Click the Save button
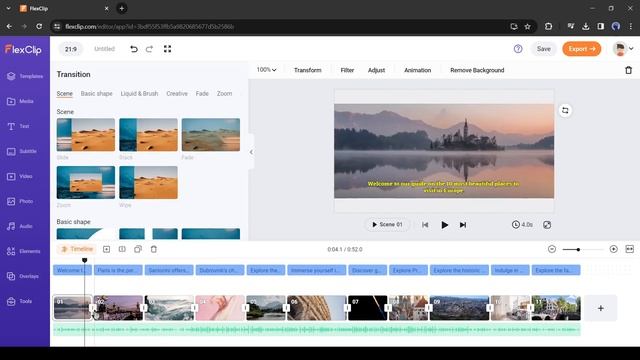 click(x=544, y=49)
